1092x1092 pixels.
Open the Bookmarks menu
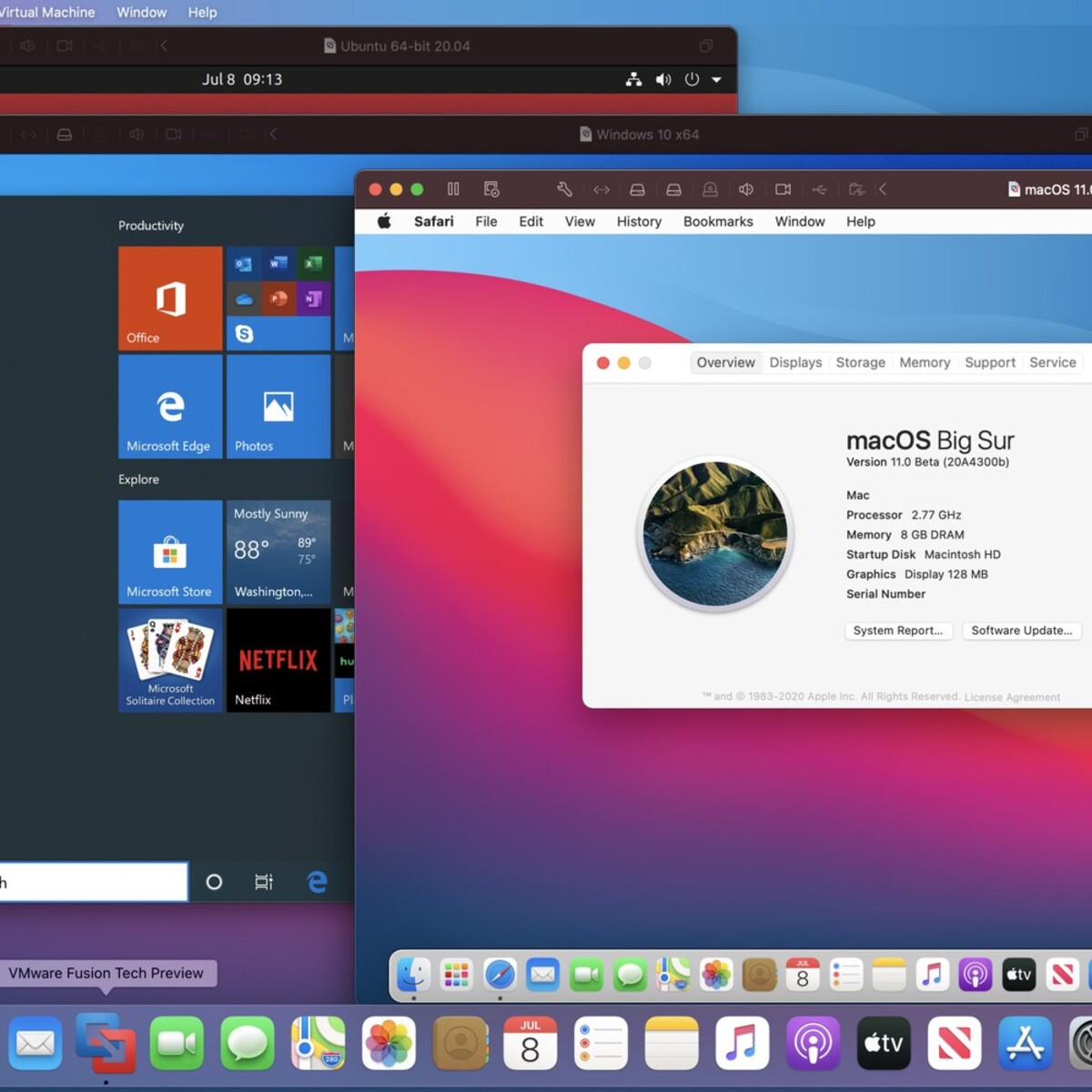click(x=718, y=221)
